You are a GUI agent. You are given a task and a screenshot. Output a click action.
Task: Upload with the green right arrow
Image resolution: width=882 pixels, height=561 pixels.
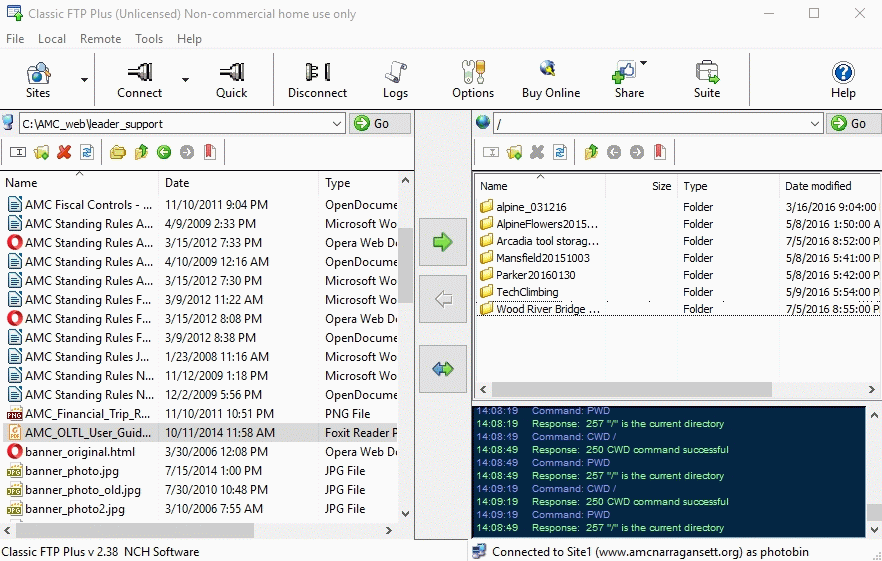(443, 242)
